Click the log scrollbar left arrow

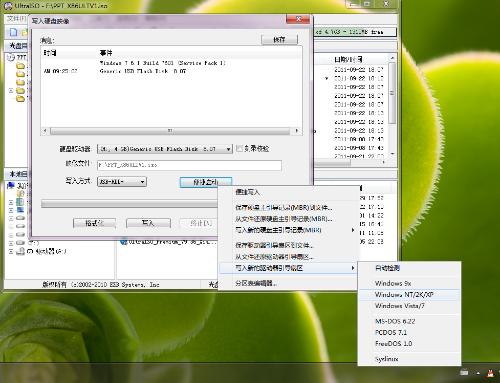click(45, 131)
